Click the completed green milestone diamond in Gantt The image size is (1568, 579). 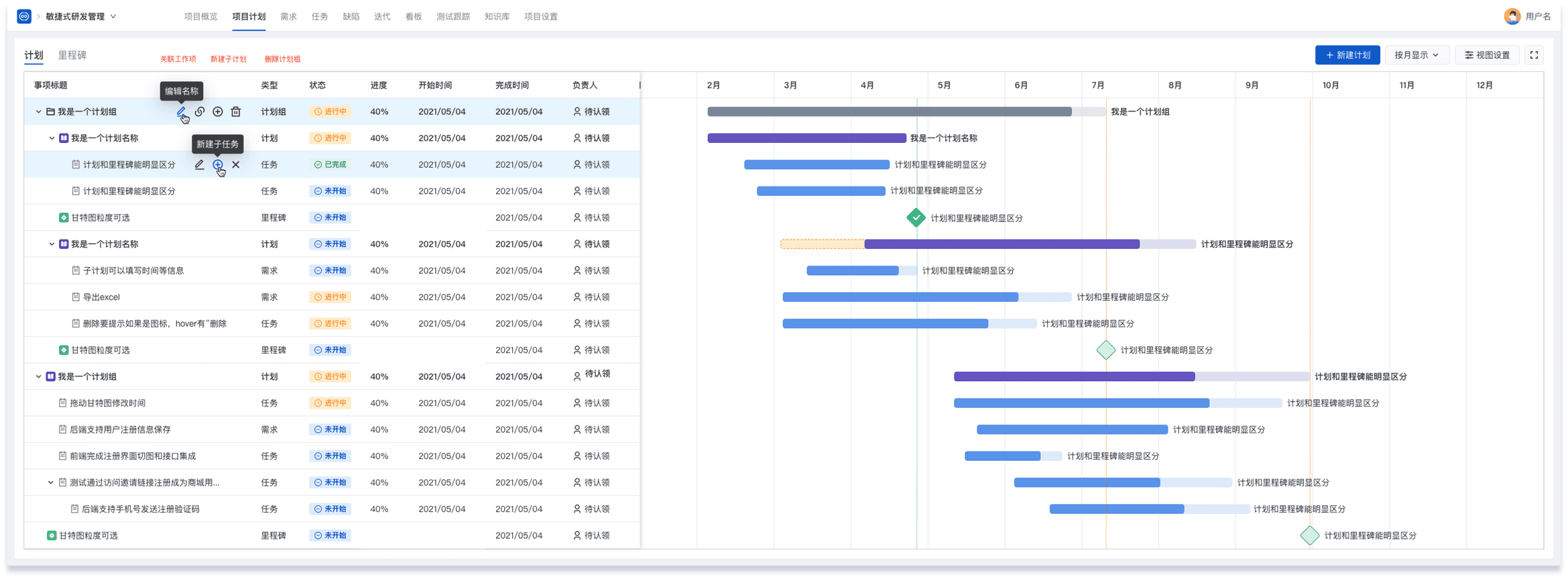point(916,217)
